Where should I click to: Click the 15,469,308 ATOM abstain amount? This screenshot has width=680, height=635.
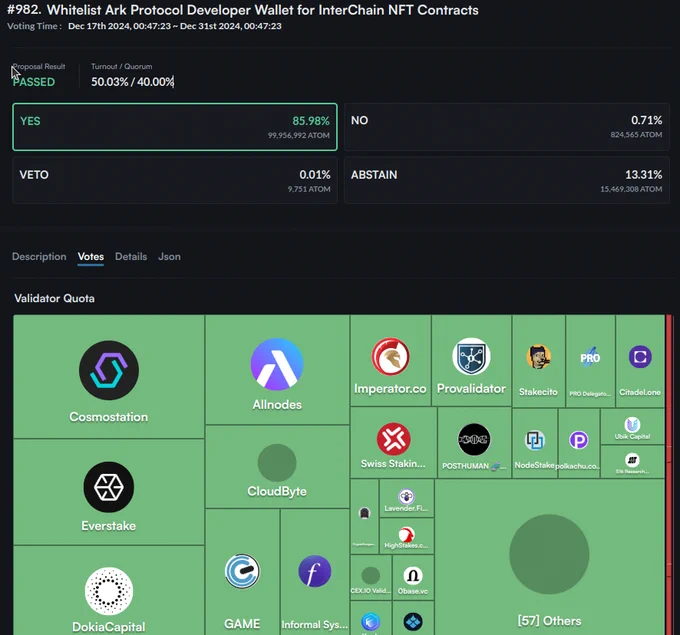click(x=631, y=189)
